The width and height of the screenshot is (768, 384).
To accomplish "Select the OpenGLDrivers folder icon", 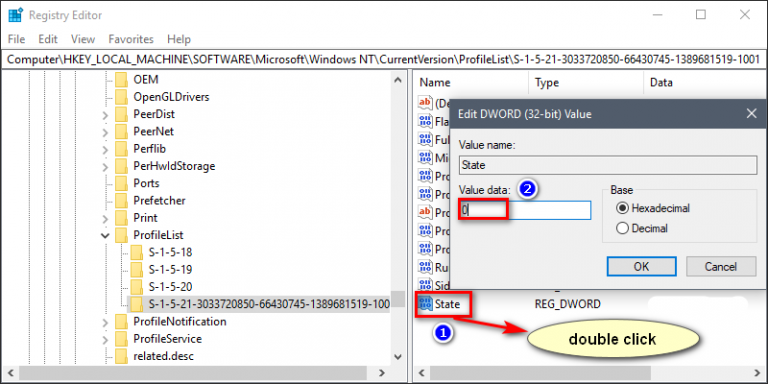I will click(x=121, y=96).
